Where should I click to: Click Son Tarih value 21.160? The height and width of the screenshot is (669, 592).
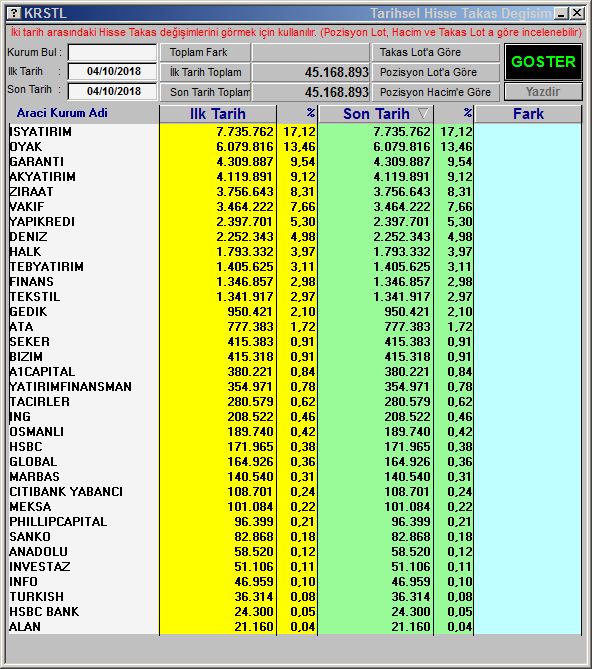(x=411, y=627)
